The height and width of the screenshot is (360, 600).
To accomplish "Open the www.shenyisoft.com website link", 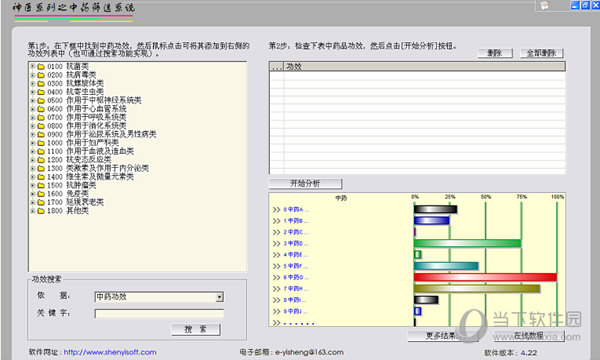I will (110, 352).
